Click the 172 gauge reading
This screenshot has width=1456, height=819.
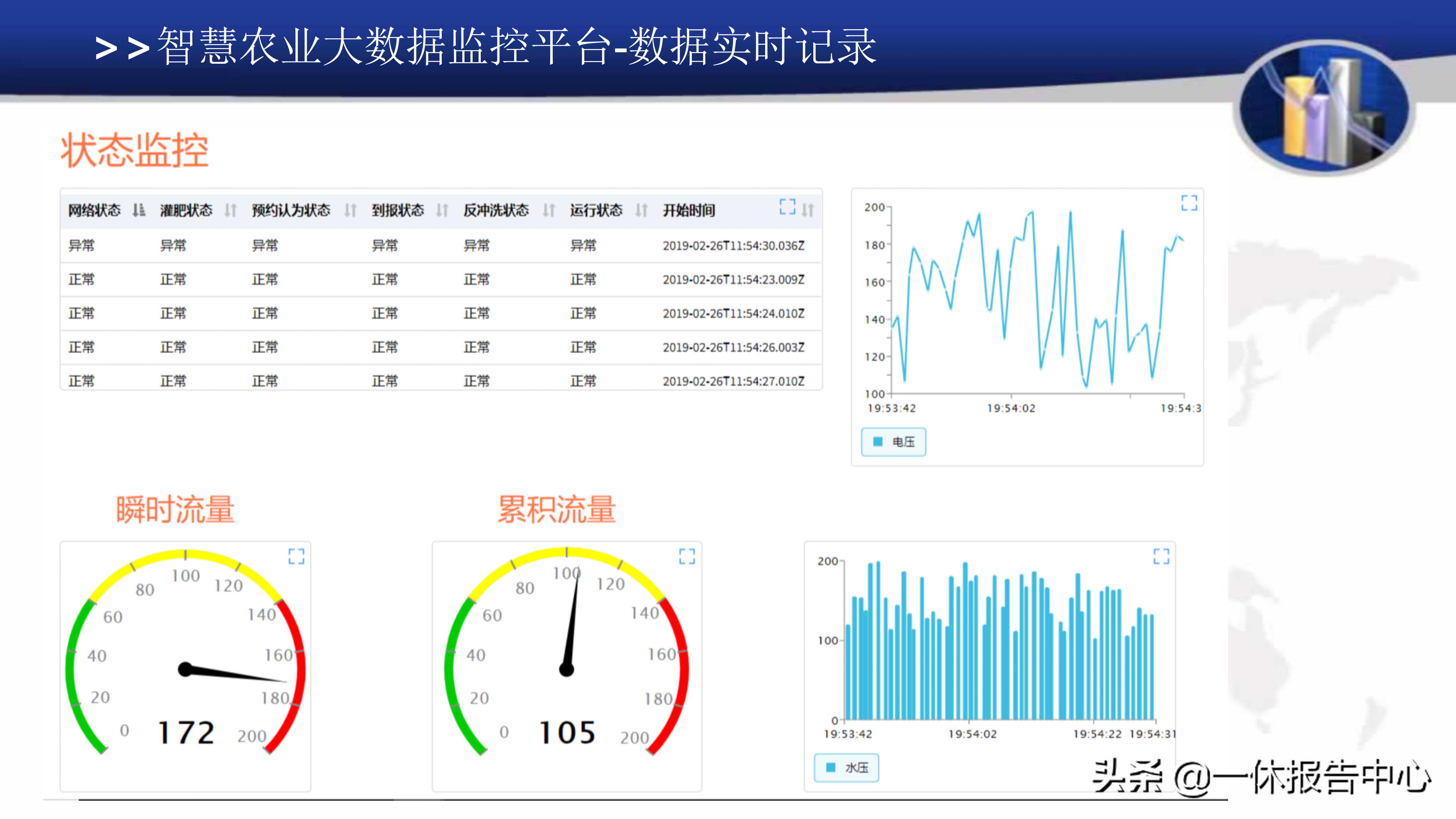click(x=186, y=733)
